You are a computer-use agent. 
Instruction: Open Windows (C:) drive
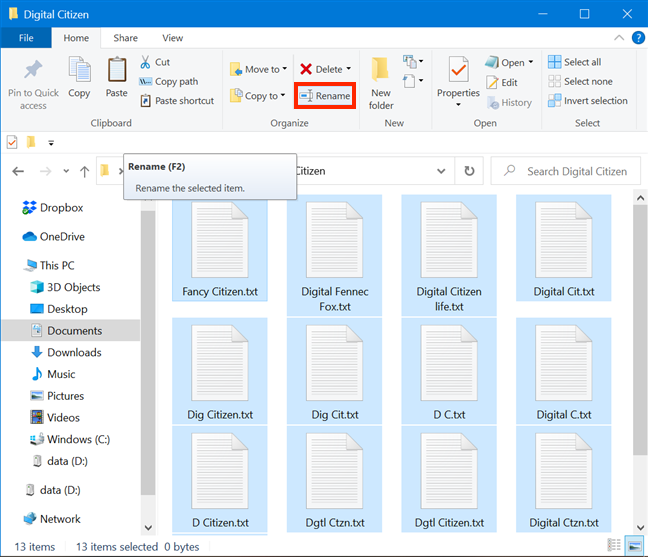[x=70, y=439]
